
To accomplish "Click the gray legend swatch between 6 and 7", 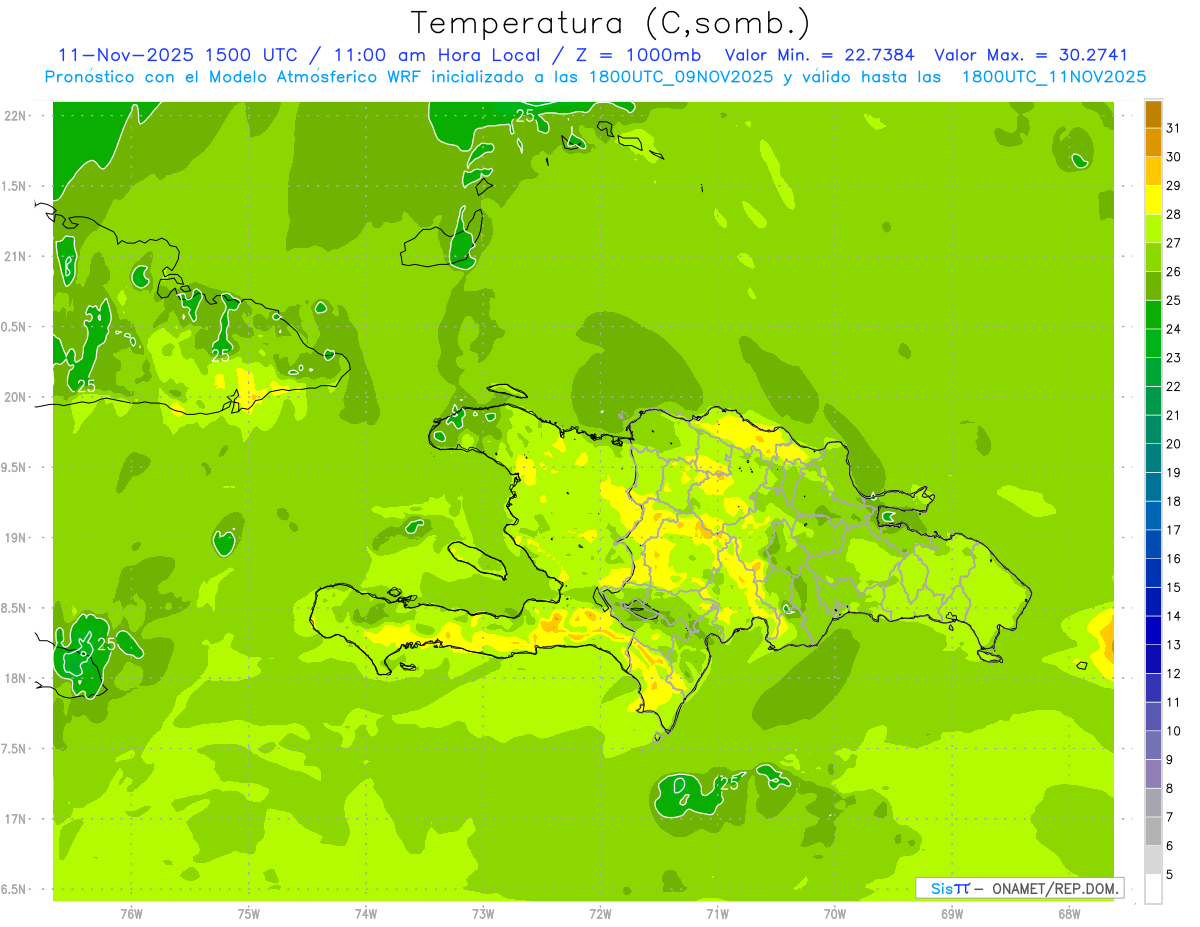I will tap(1153, 831).
